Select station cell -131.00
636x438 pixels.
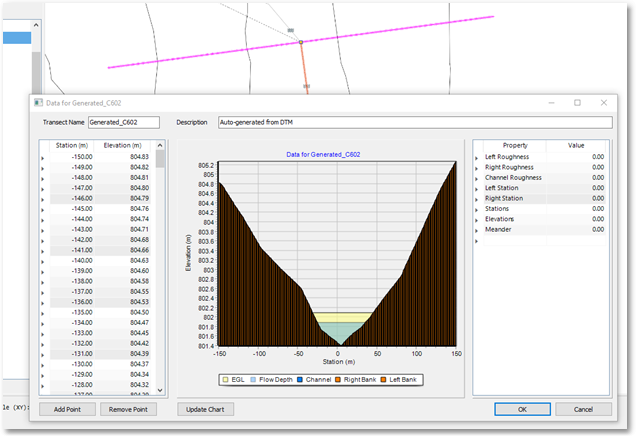tap(72, 354)
